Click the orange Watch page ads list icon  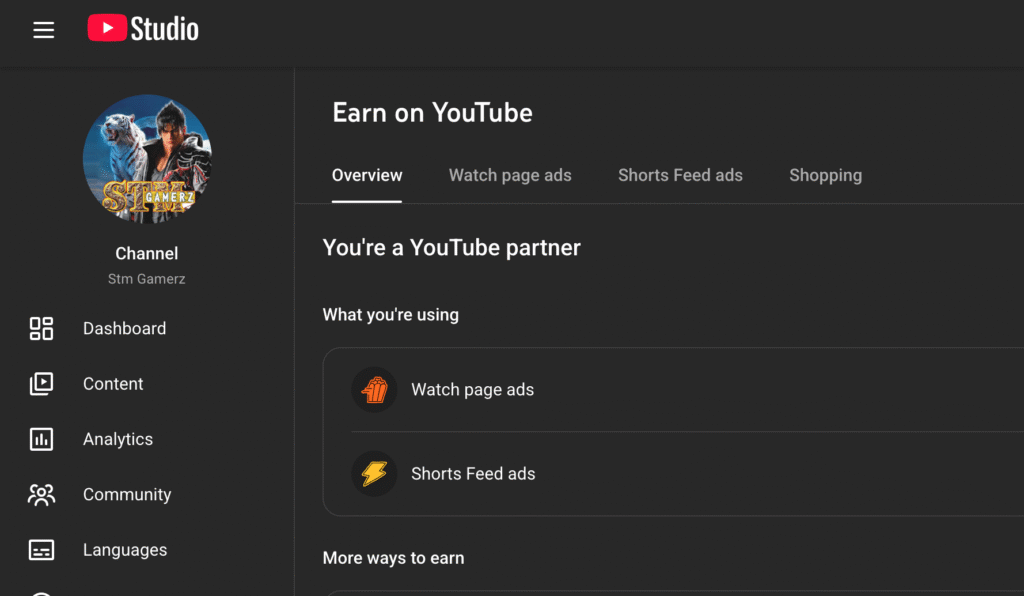click(374, 390)
